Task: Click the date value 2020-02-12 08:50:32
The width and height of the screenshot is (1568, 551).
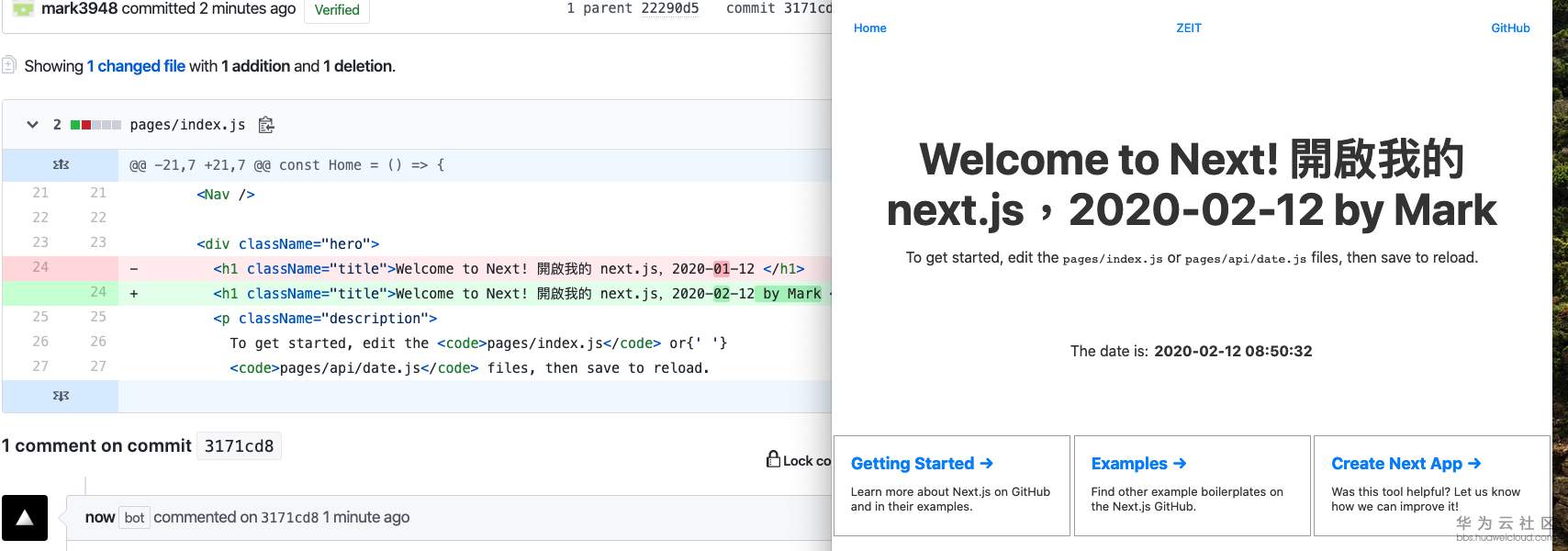Action: click(x=1233, y=351)
